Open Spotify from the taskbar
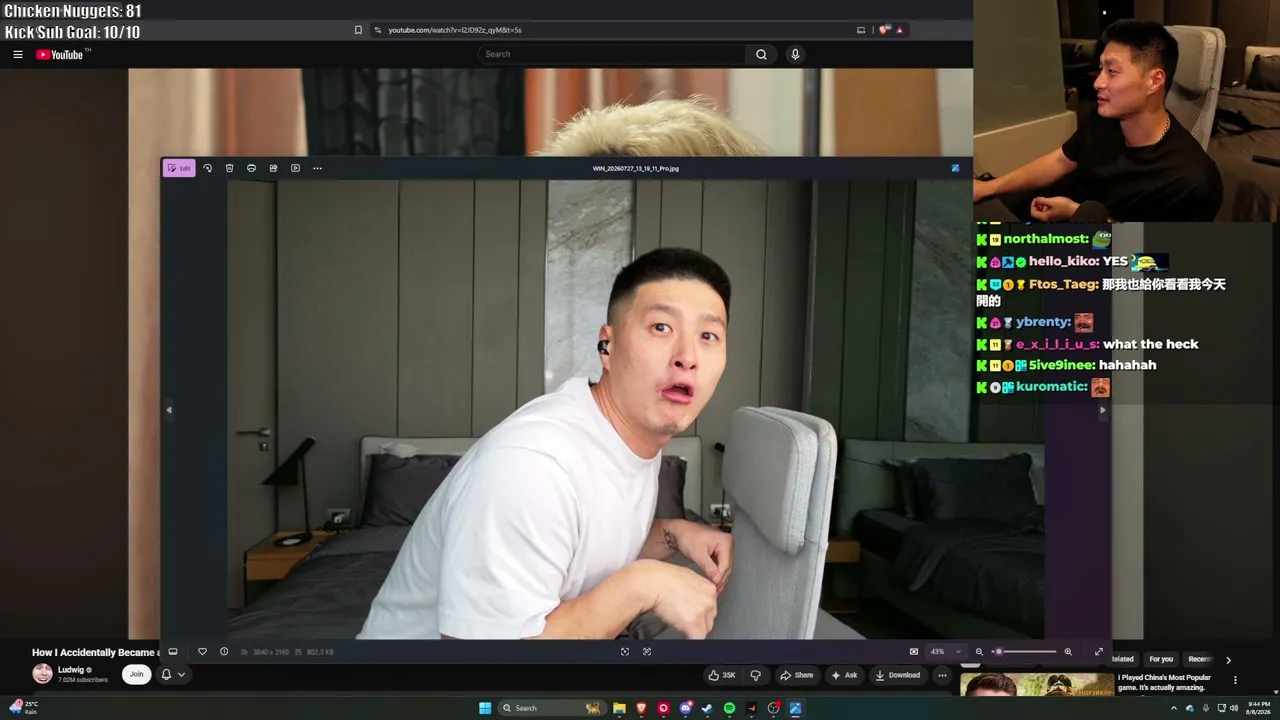 729,708
